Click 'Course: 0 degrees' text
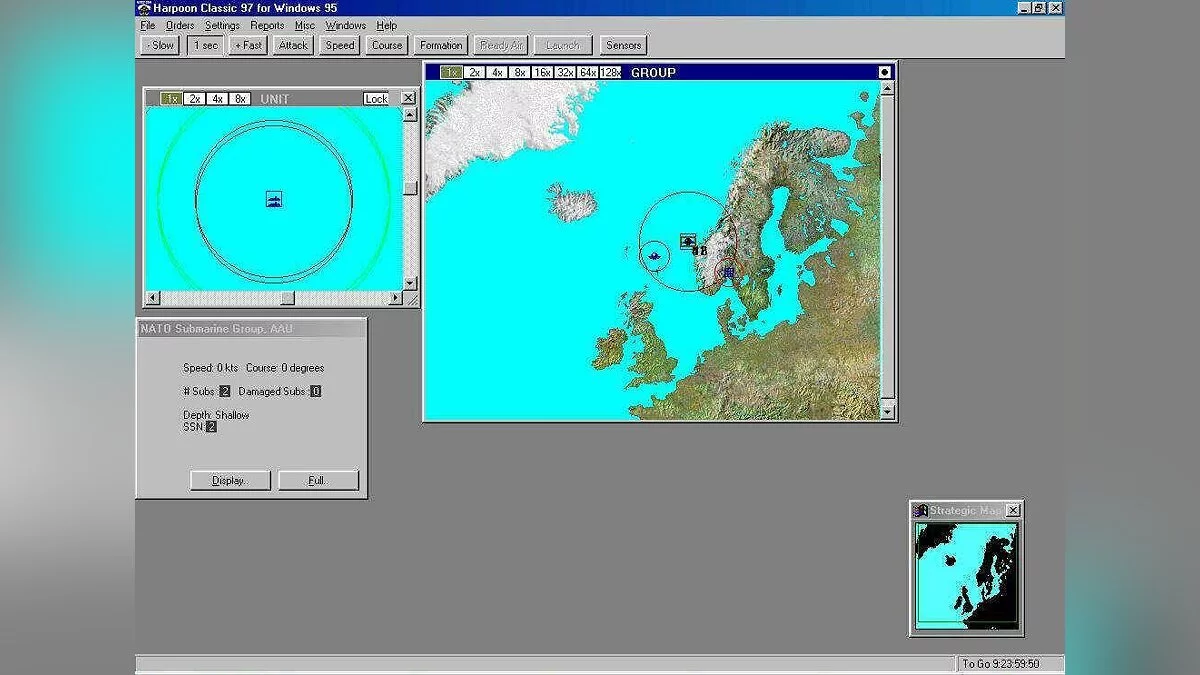The height and width of the screenshot is (675, 1200). tap(285, 368)
